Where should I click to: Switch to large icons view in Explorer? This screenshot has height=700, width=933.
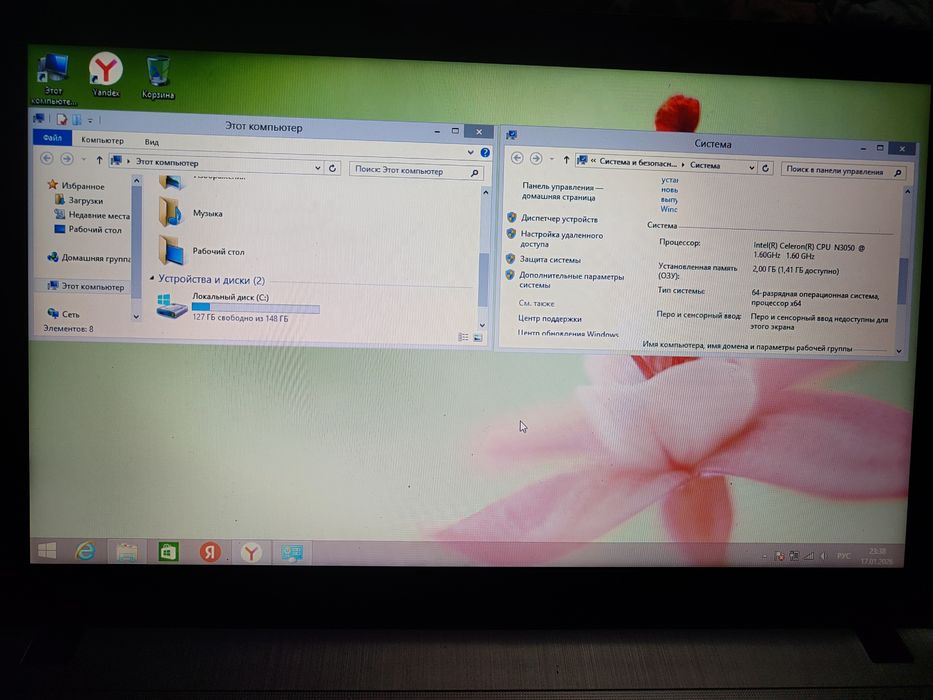[x=478, y=338]
